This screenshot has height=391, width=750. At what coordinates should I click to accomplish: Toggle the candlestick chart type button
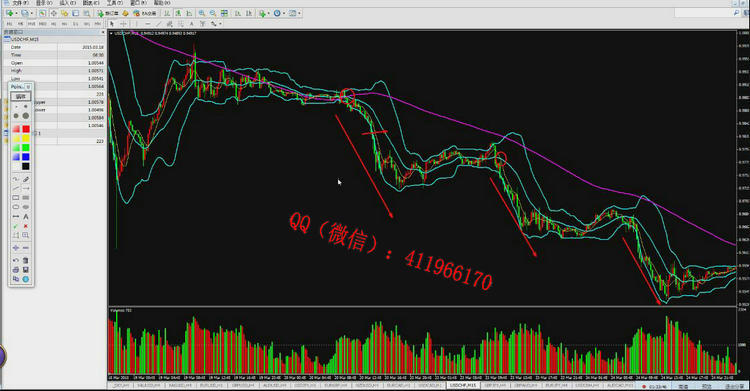coord(178,13)
